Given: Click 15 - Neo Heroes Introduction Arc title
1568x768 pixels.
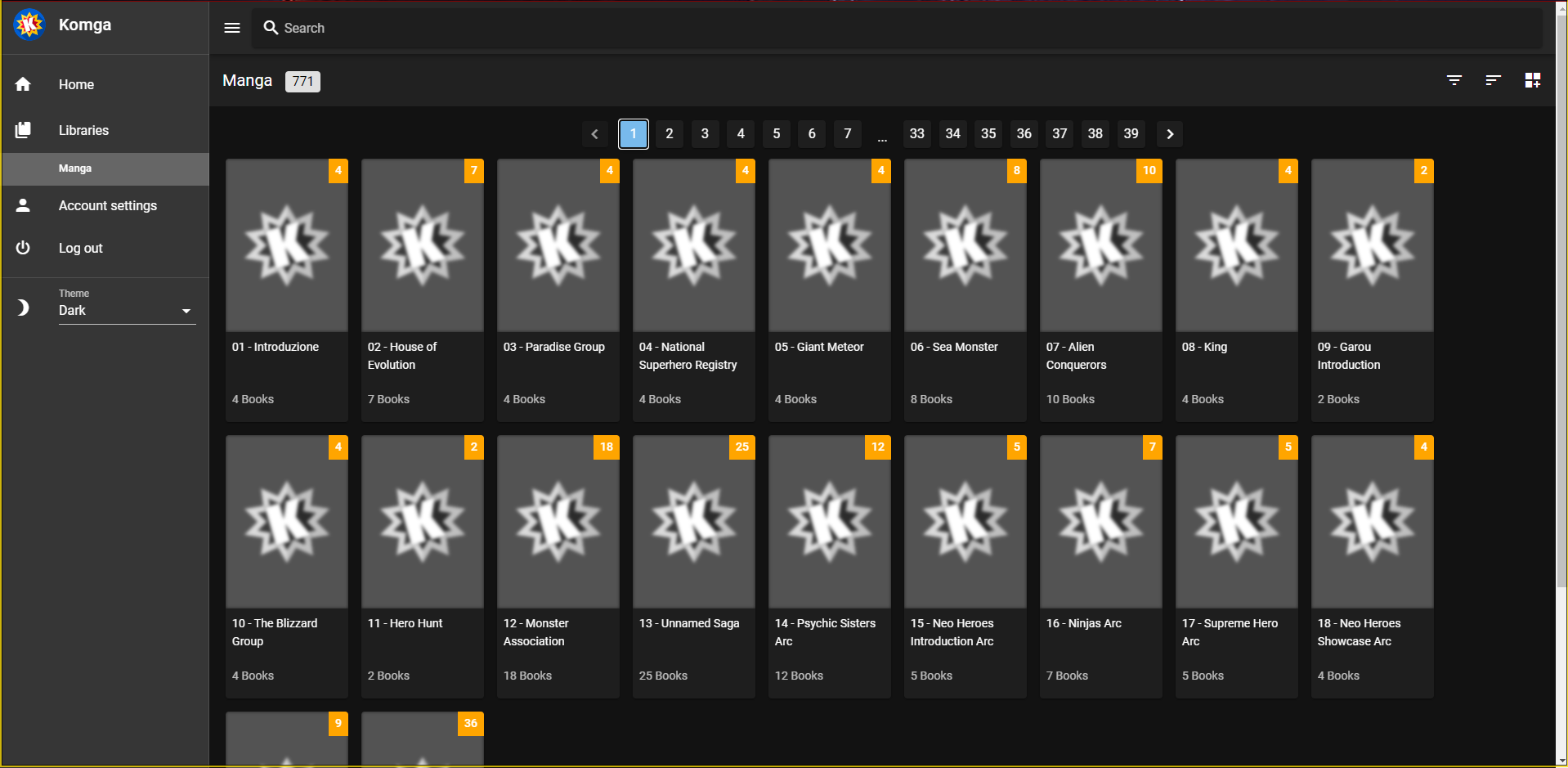Looking at the screenshot, I should tap(952, 632).
